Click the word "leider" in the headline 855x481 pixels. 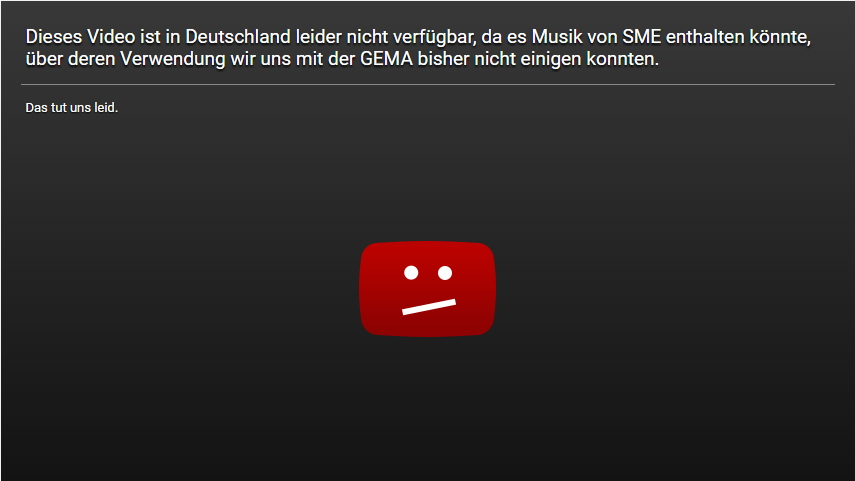[318, 37]
